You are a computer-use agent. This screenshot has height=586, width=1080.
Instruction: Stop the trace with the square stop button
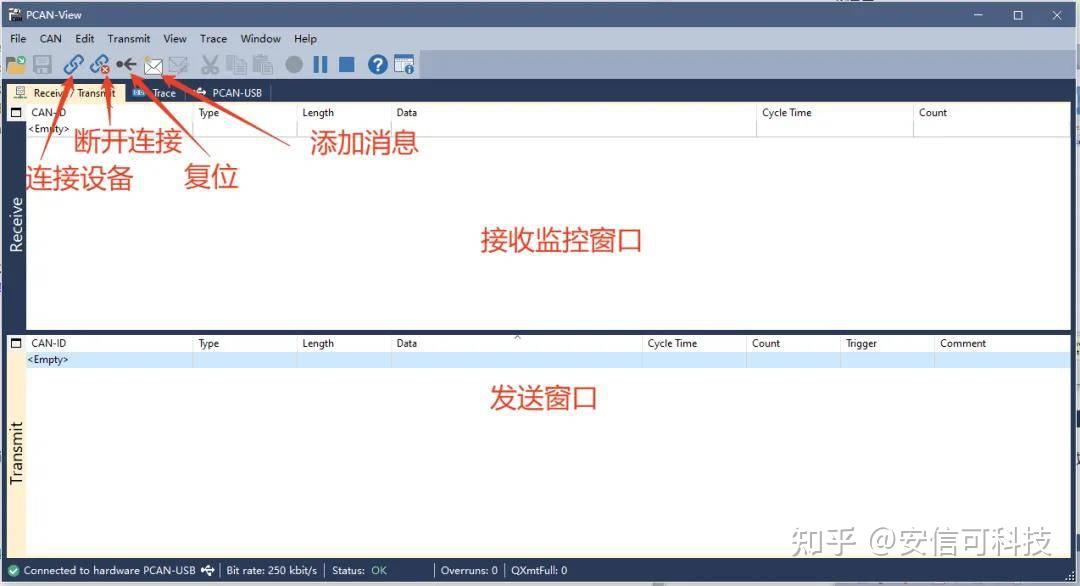pos(346,65)
